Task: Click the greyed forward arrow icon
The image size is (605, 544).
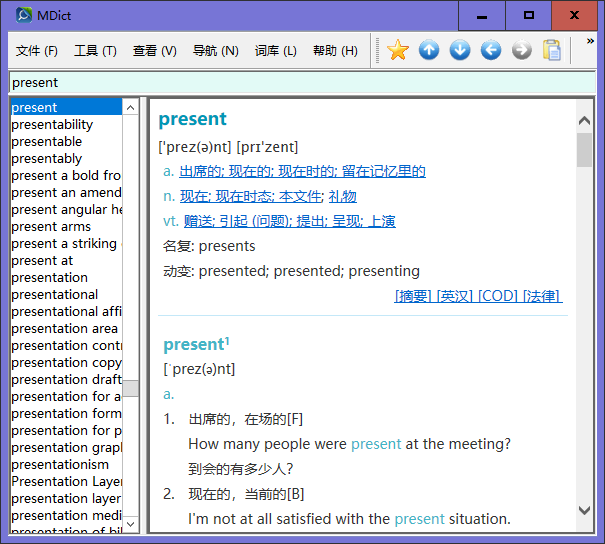Action: (x=522, y=50)
